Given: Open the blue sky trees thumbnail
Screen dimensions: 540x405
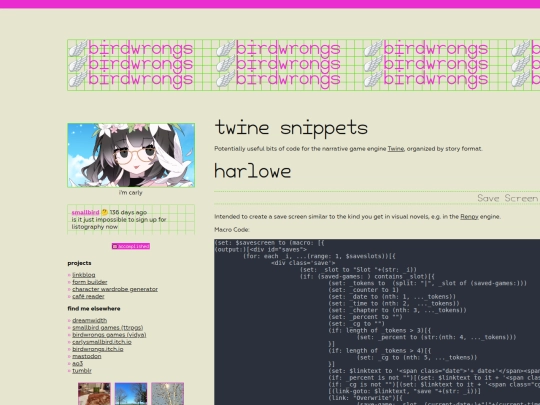Looking at the screenshot, I should click(x=131, y=394).
